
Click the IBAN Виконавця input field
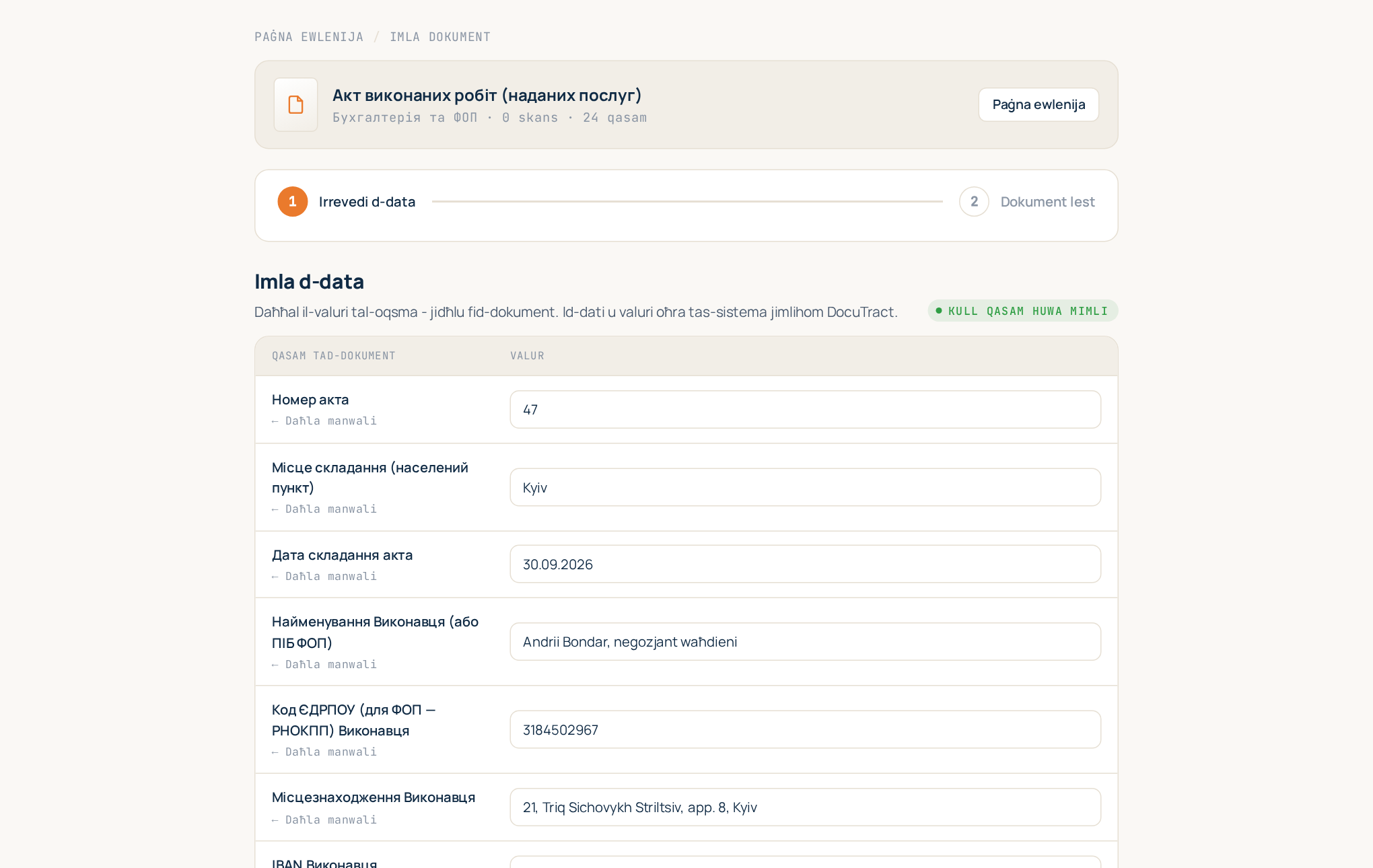[x=805, y=862]
